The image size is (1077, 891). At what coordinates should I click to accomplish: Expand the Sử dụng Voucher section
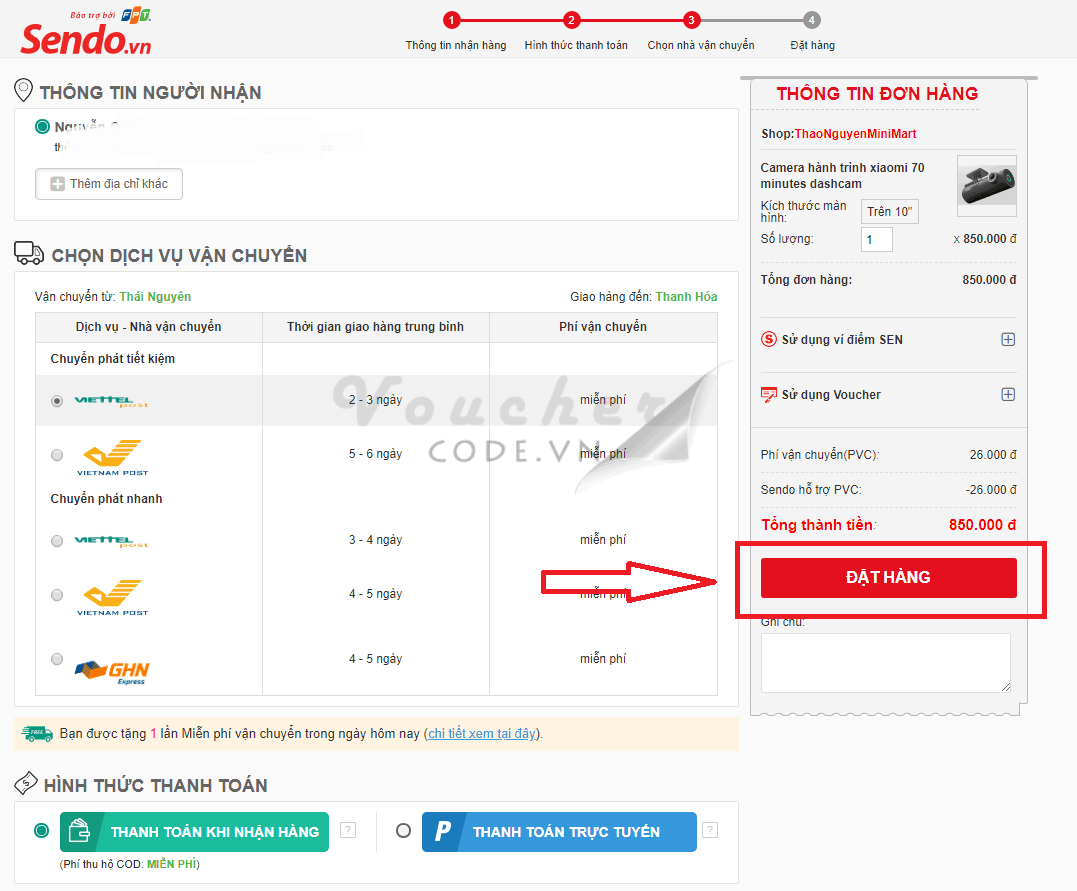pyautogui.click(x=1008, y=394)
